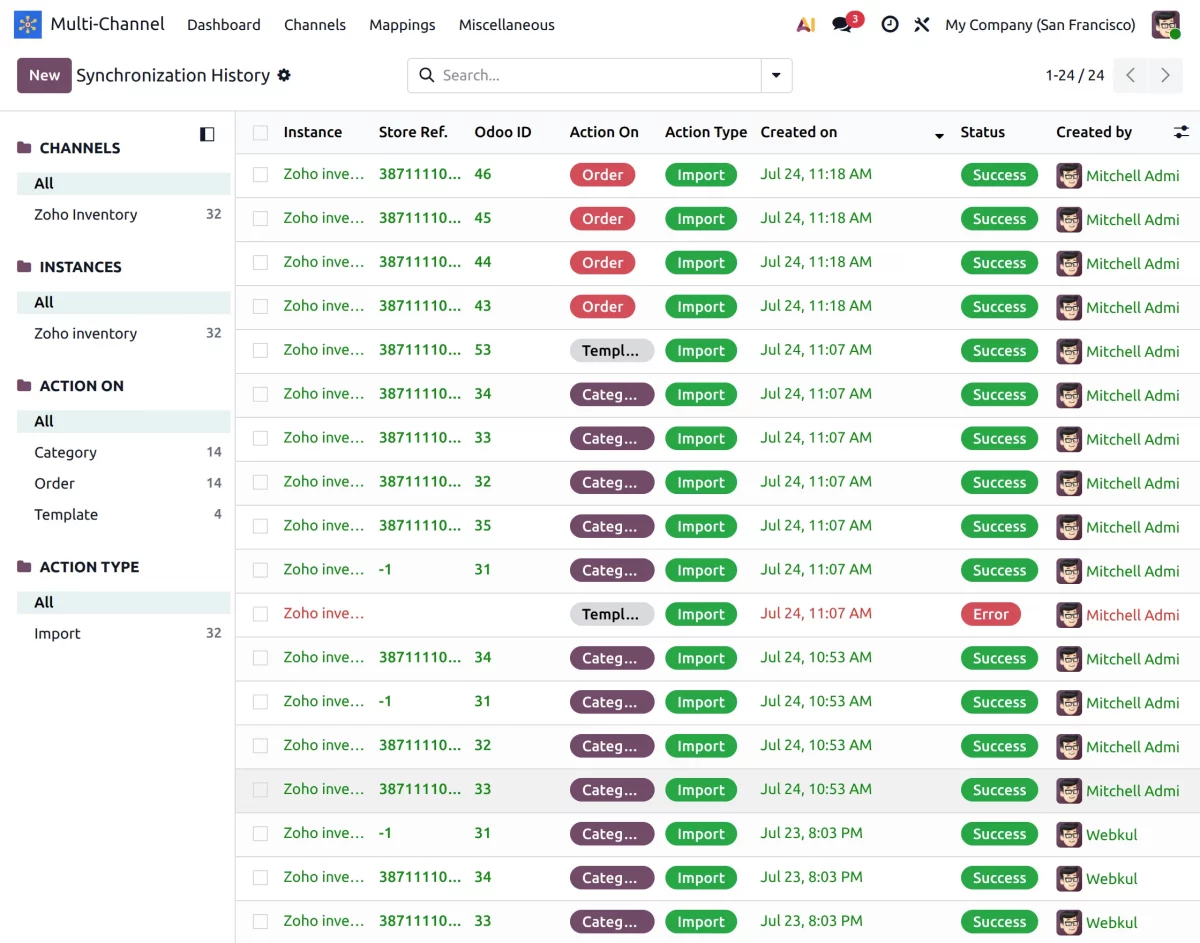Sort by the Status column header

tap(983, 132)
